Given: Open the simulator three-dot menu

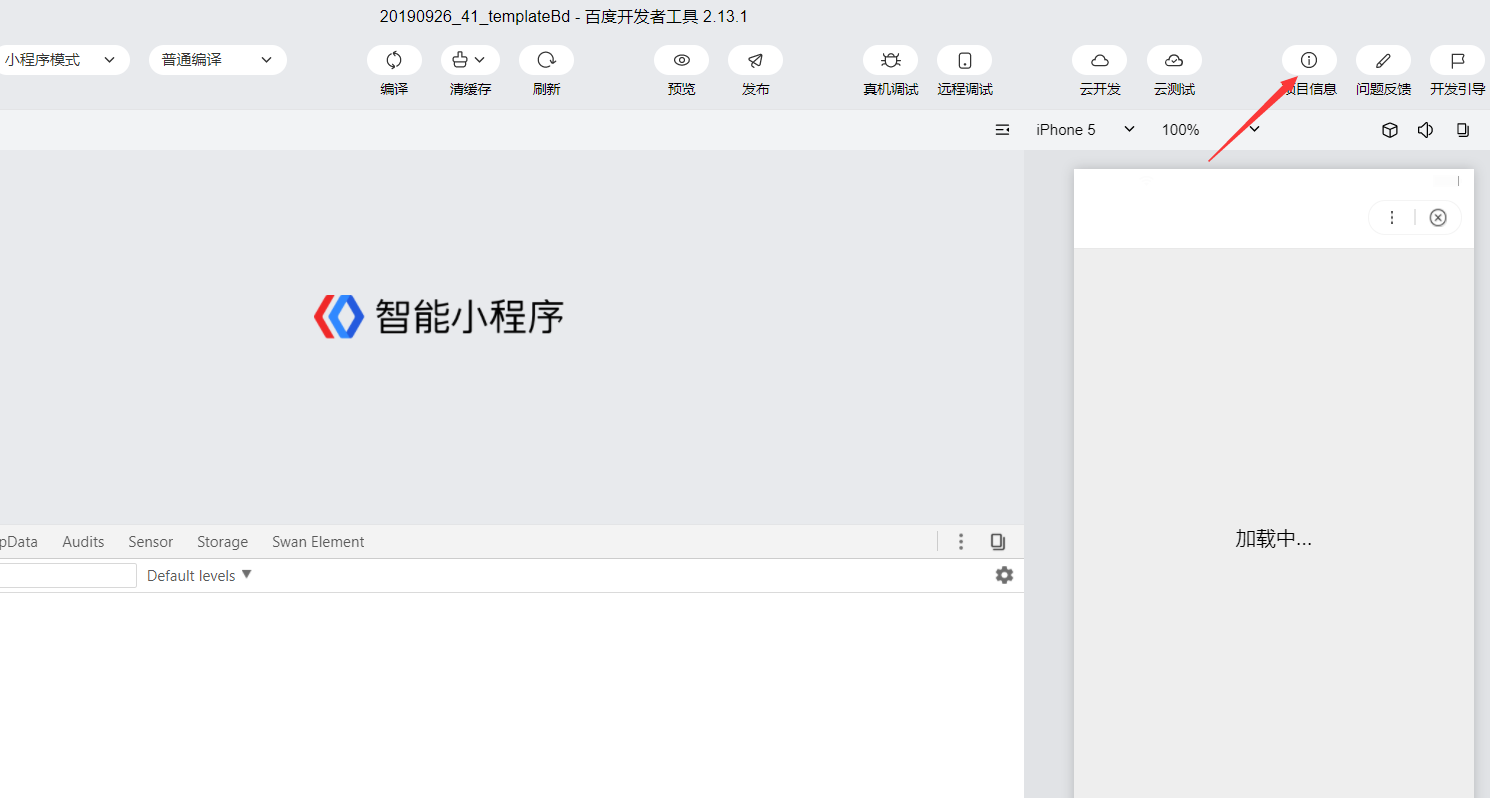Looking at the screenshot, I should point(1391,217).
